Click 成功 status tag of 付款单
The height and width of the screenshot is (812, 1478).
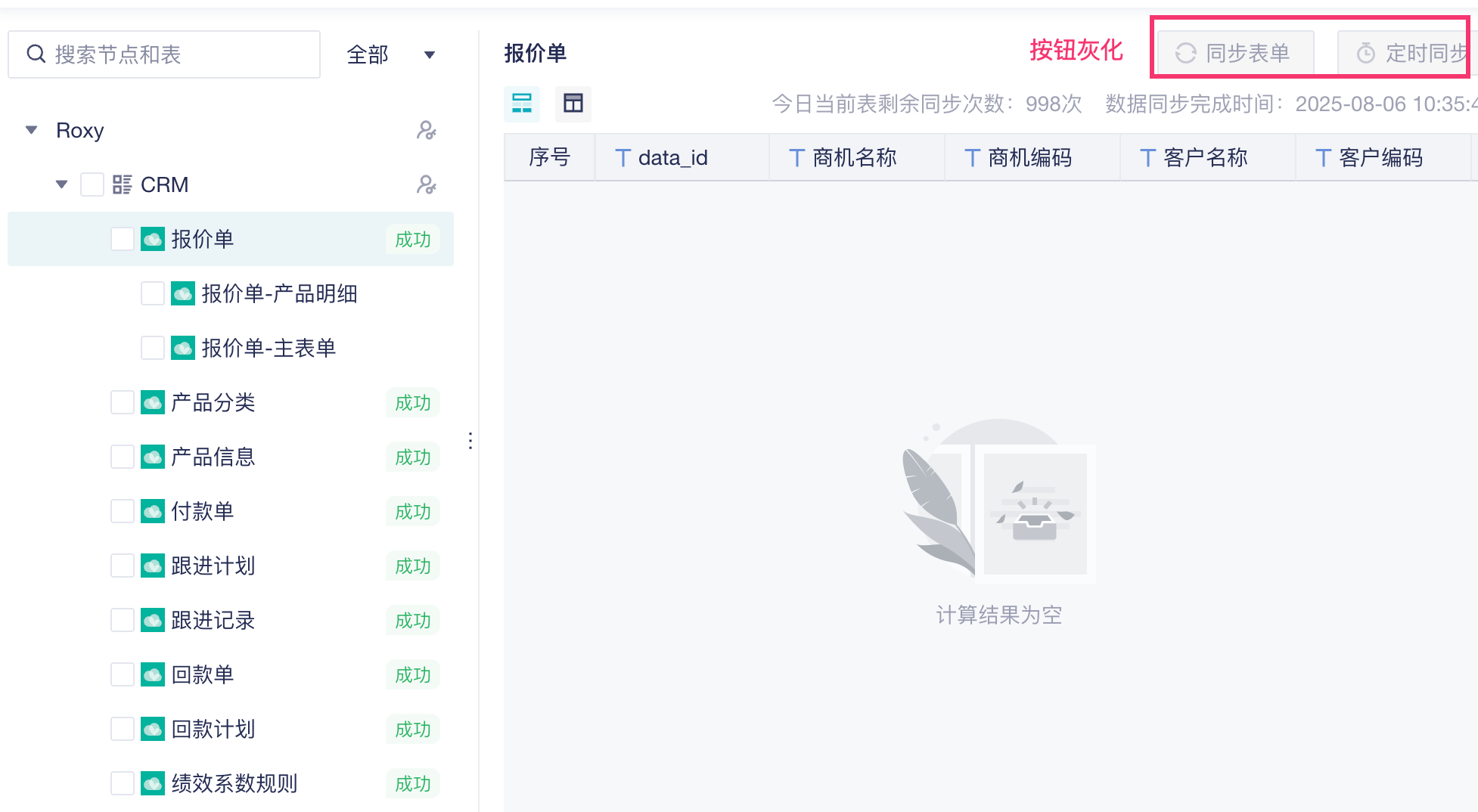pos(413,511)
